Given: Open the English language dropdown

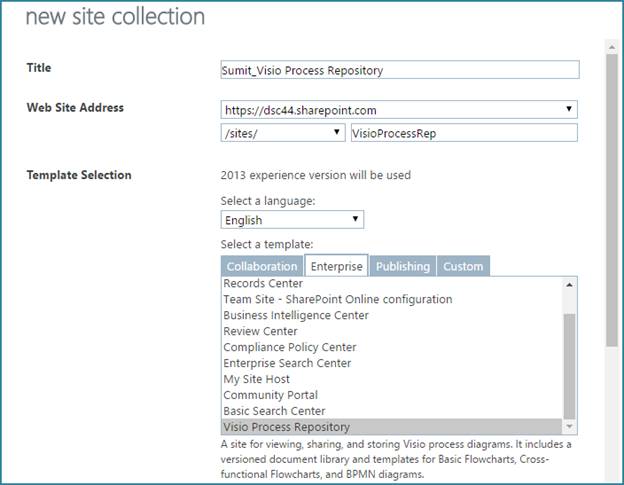Looking at the screenshot, I should point(292,220).
